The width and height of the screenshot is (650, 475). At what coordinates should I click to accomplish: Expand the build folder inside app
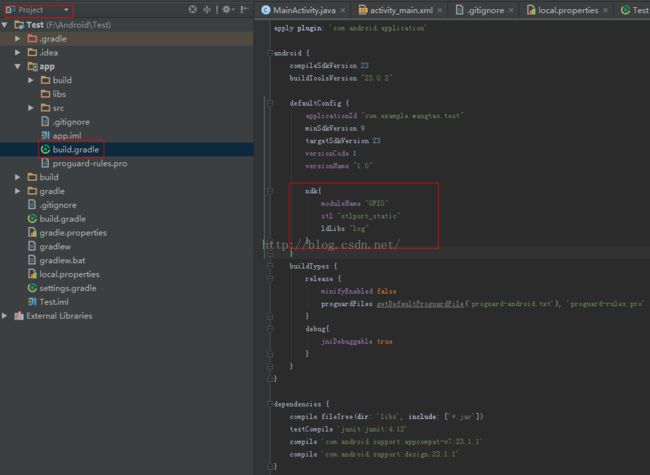click(x=31, y=80)
